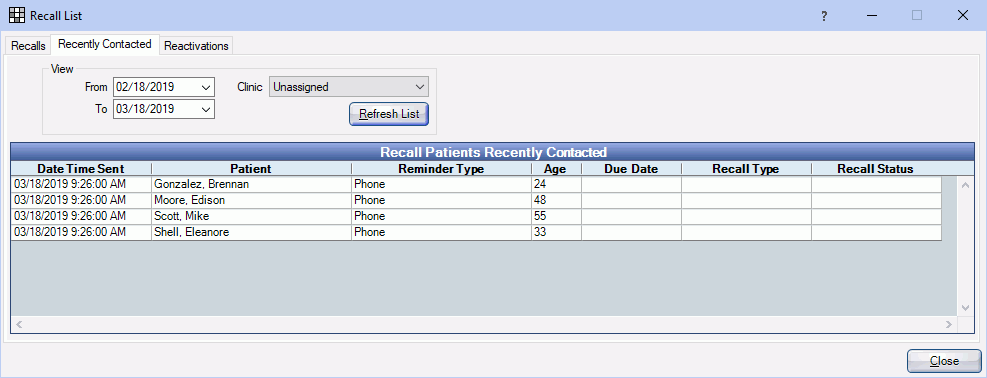The width and height of the screenshot is (987, 378).
Task: Click the date sent cell for Gonzalez, Brennan
Action: (x=81, y=184)
